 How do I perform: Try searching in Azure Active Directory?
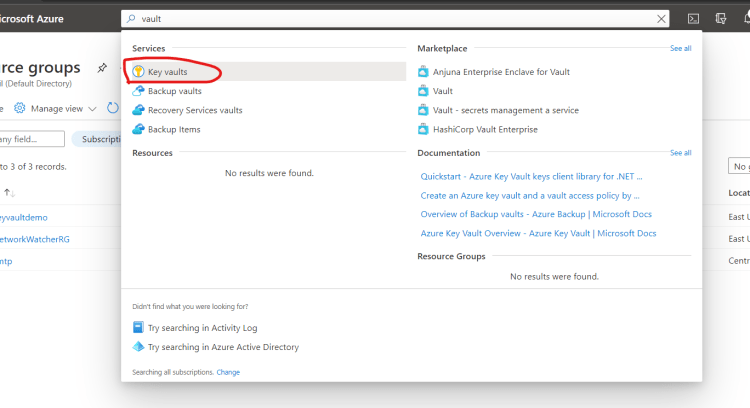[x=223, y=347]
